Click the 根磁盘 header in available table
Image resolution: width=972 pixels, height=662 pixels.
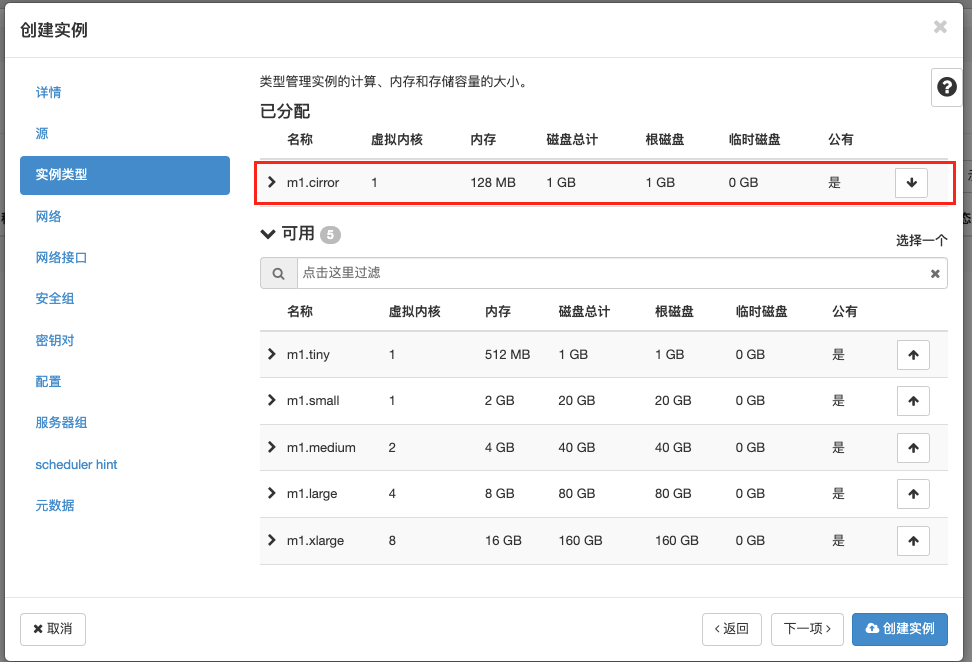(x=674, y=311)
